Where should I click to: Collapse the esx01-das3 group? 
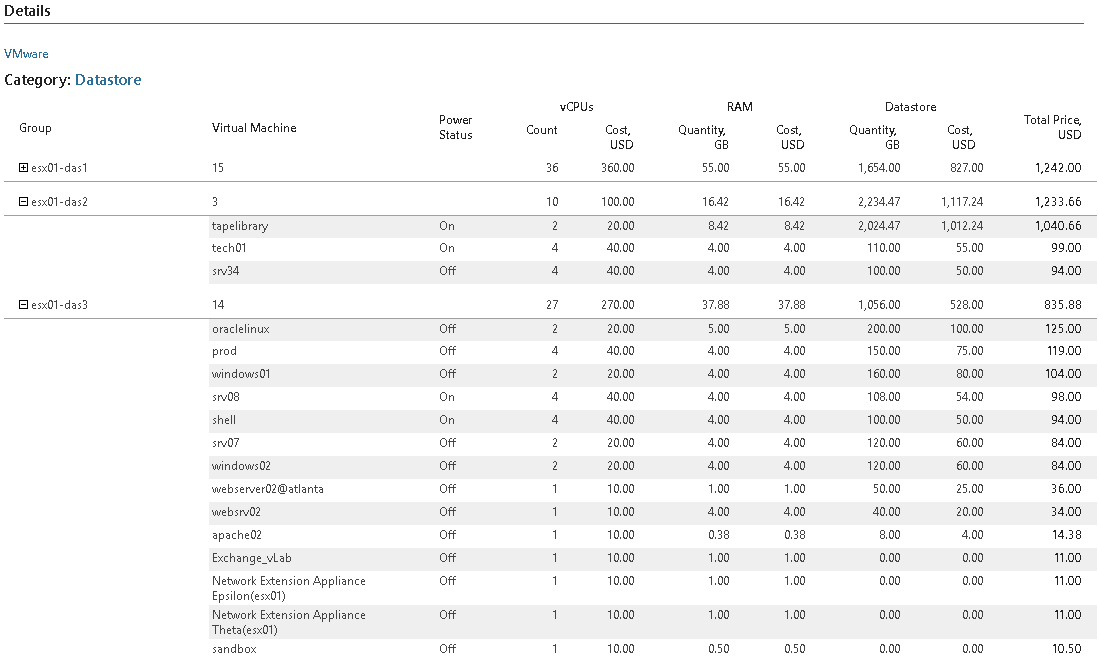pyautogui.click(x=23, y=304)
